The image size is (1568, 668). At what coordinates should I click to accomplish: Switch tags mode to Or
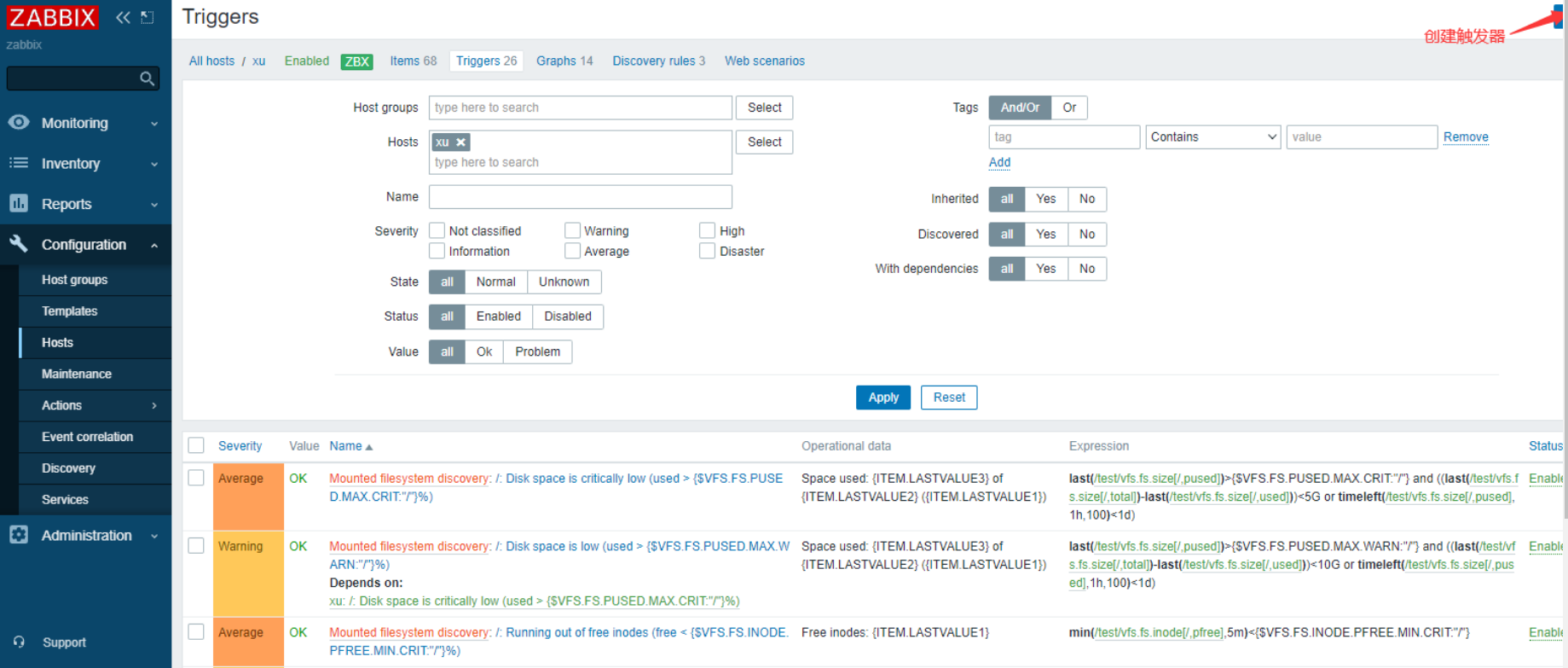click(x=1069, y=107)
